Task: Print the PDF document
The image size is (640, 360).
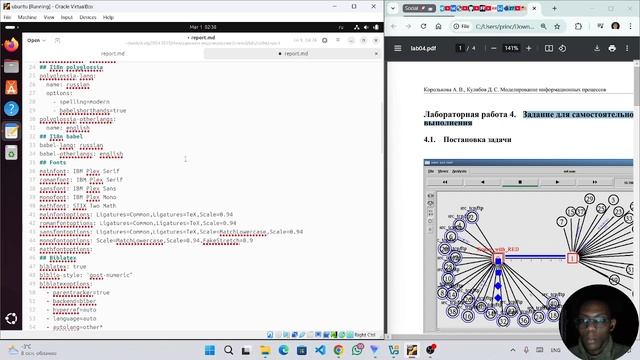Action: (x=612, y=48)
